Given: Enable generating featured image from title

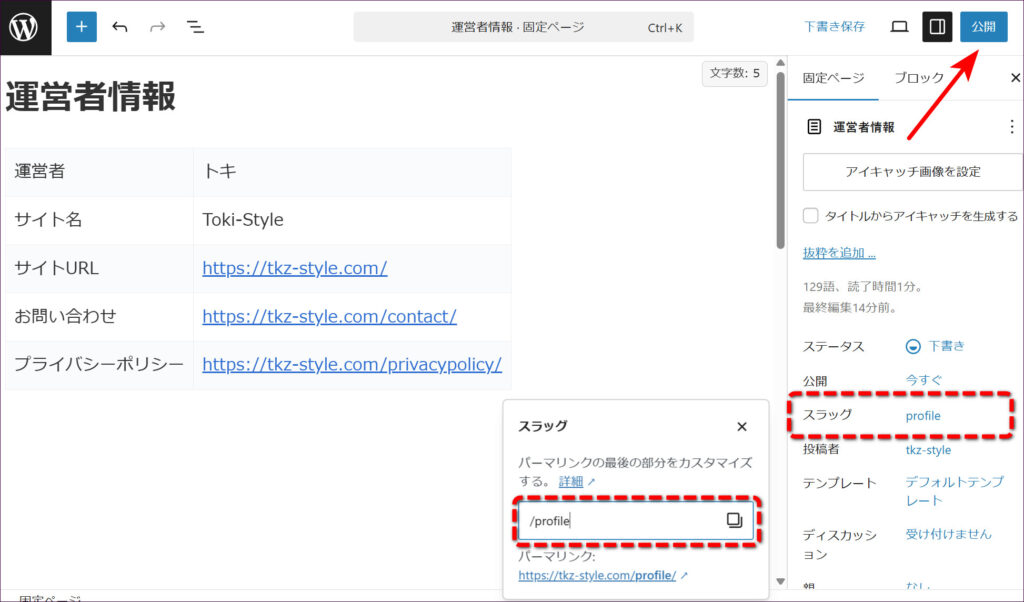Looking at the screenshot, I should 811,216.
